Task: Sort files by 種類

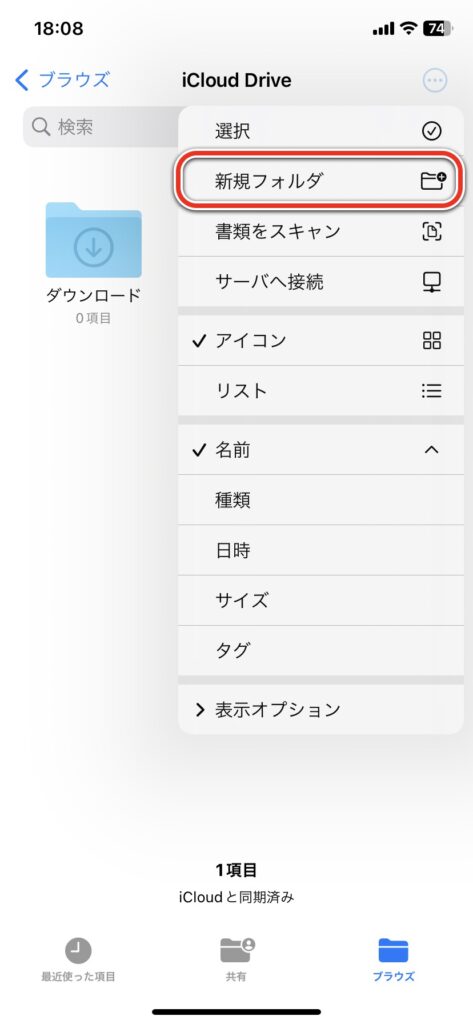Action: (321, 500)
